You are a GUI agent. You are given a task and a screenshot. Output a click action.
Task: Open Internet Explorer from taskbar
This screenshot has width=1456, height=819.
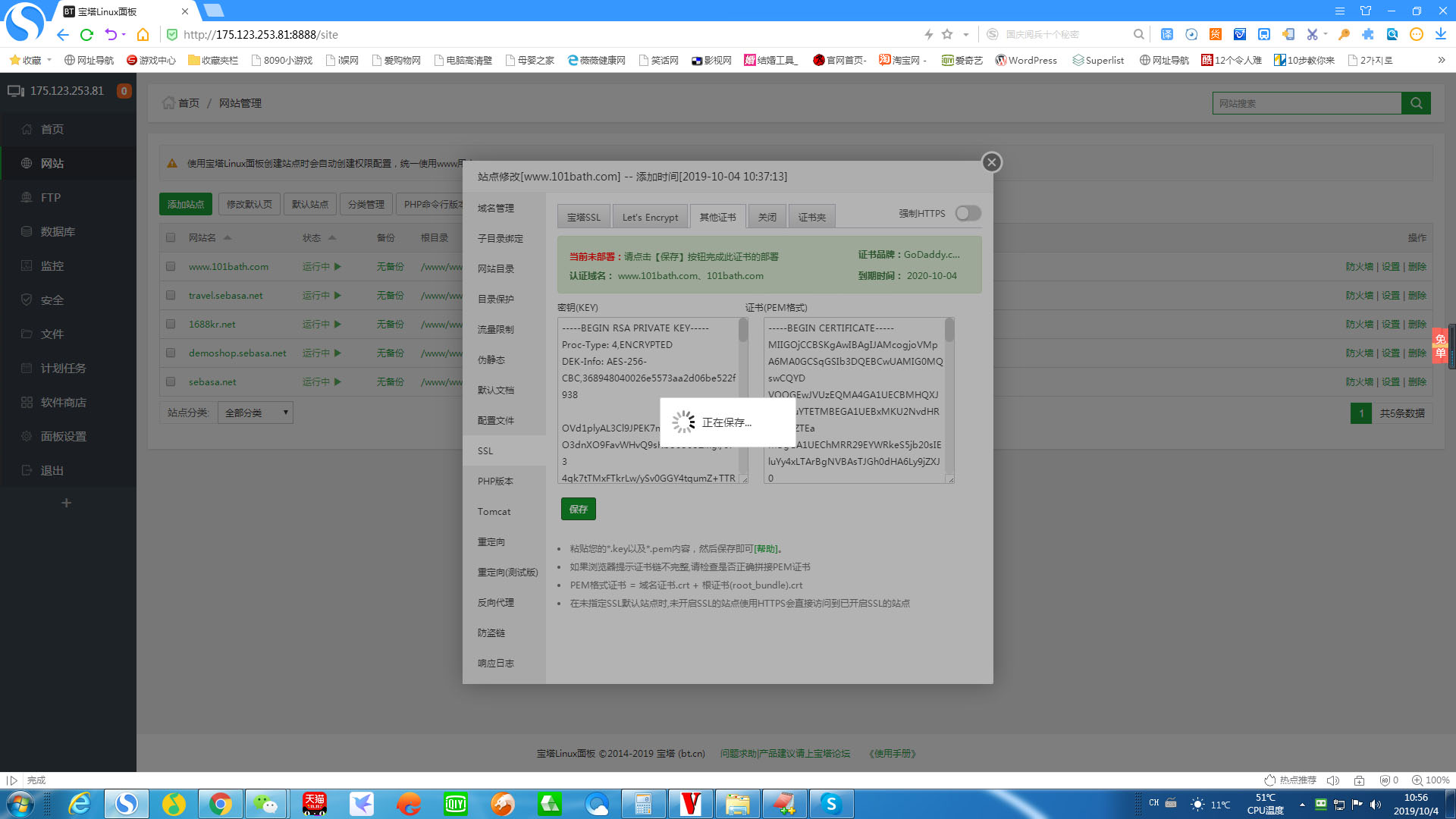click(80, 804)
